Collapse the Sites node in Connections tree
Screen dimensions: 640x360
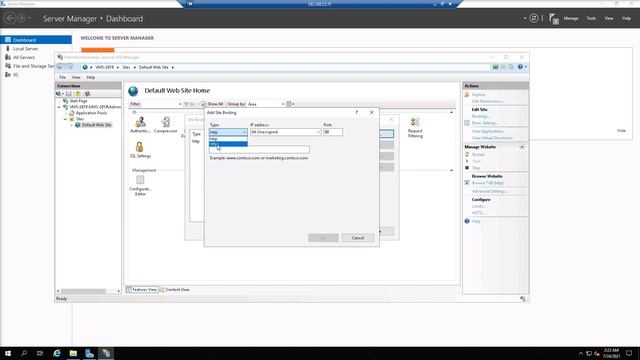tap(65, 119)
